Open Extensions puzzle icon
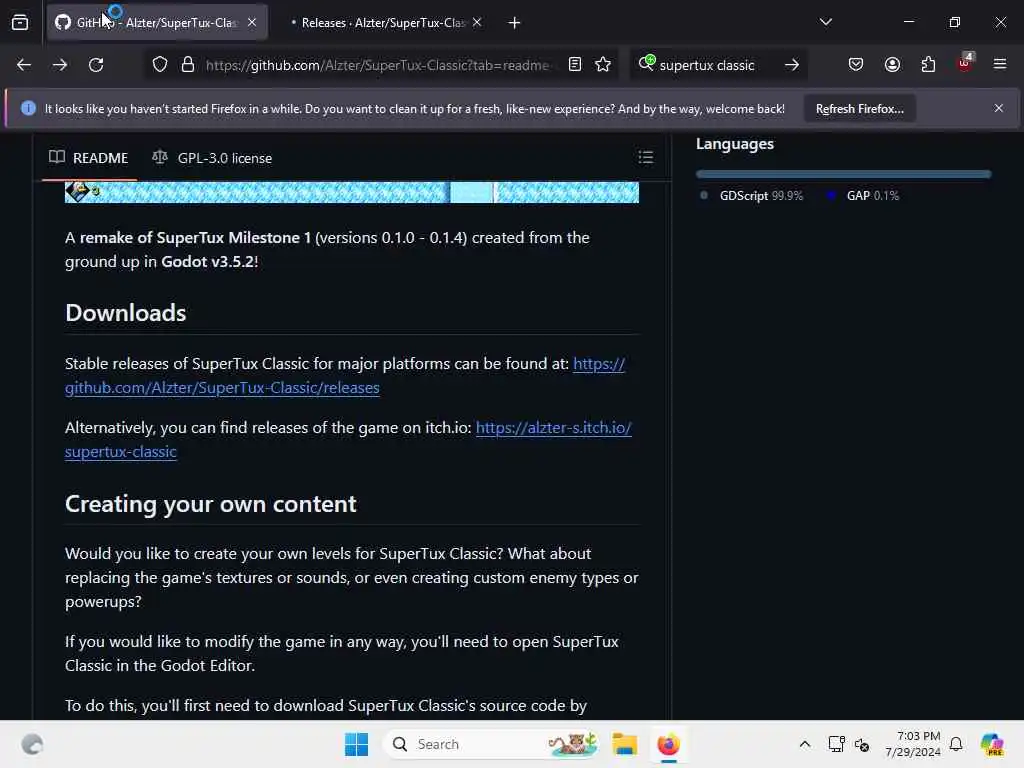 click(928, 65)
